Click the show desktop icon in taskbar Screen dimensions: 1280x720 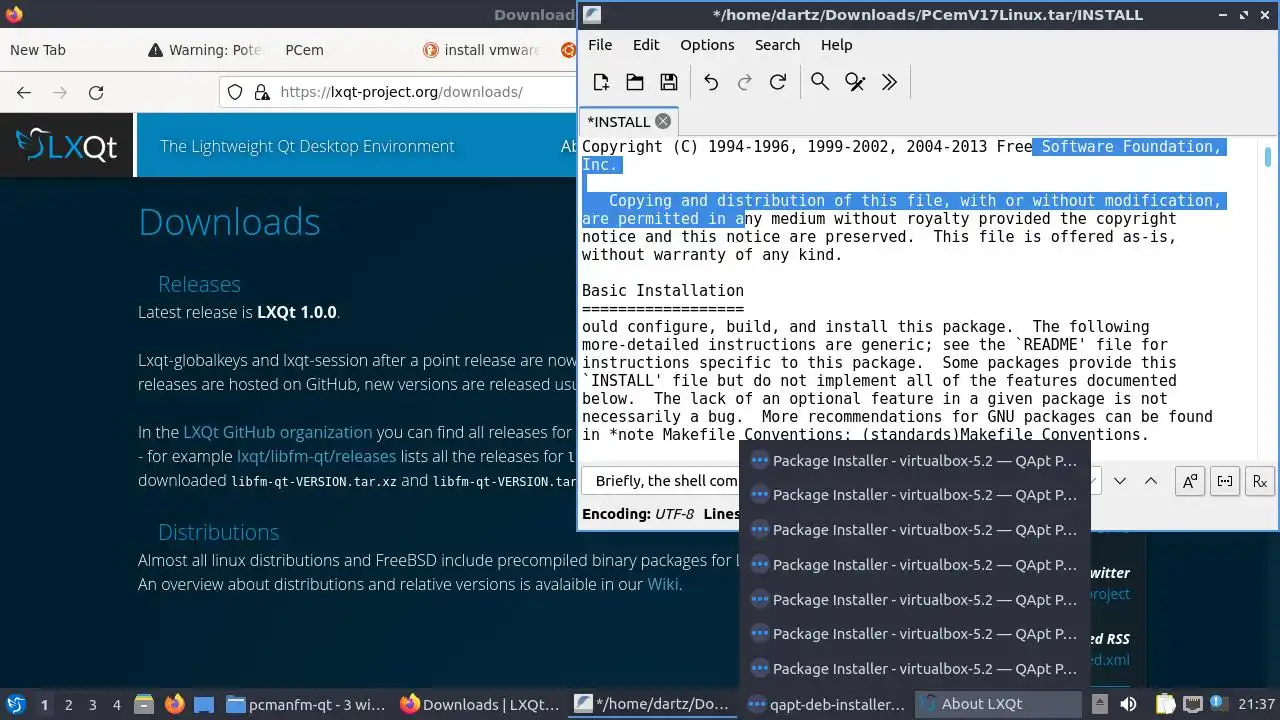204,704
